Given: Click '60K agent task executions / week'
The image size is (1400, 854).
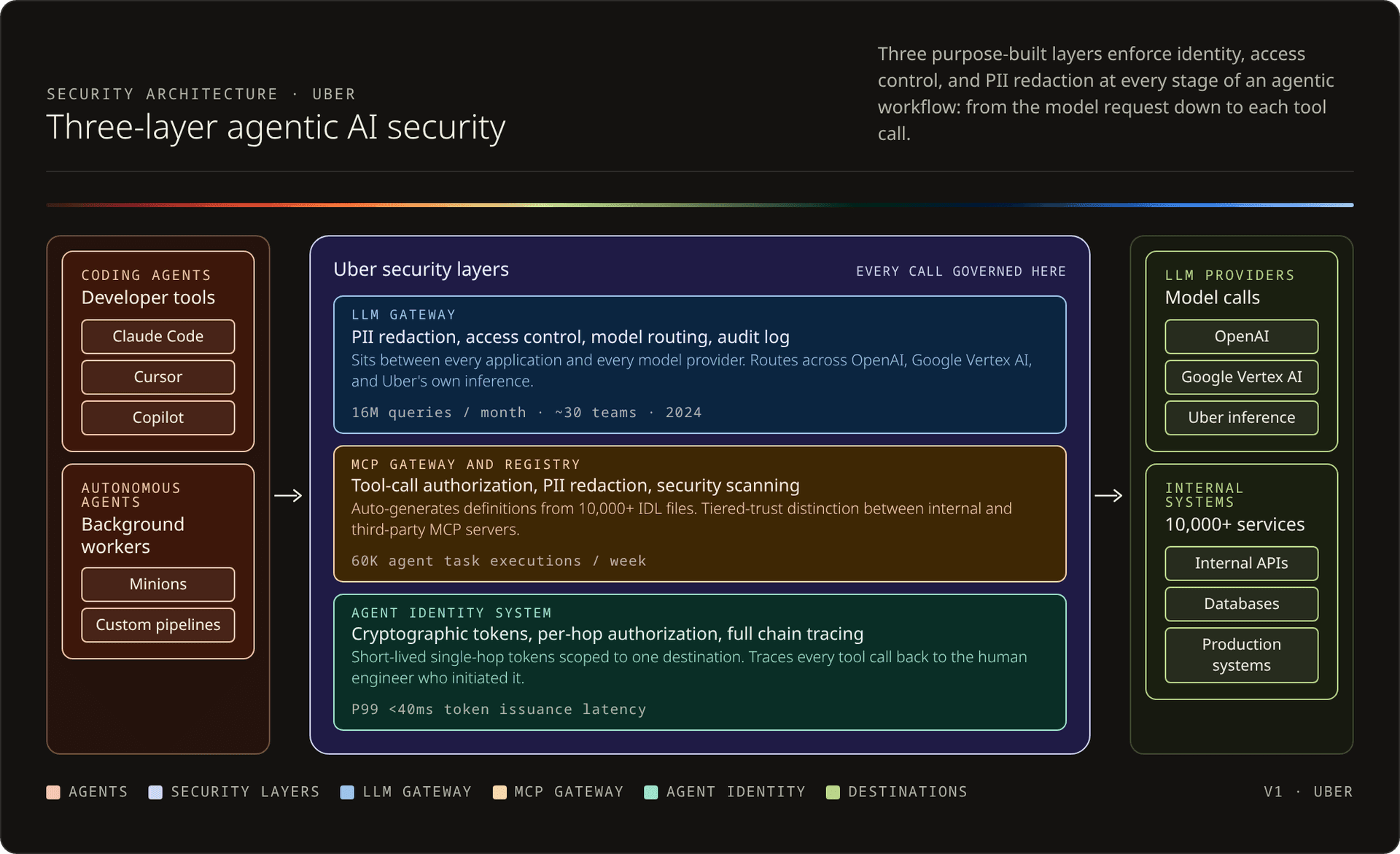Looking at the screenshot, I should point(499,562).
